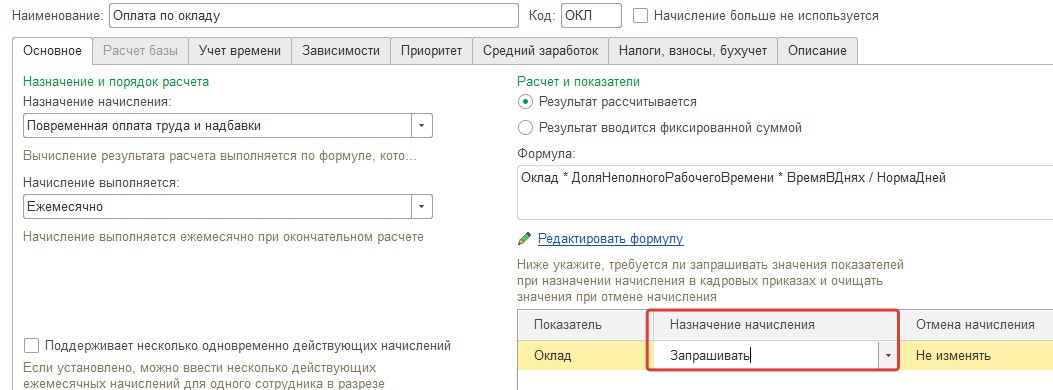Screen dimensions: 1053x390
Task: Click the pencil icon beside Редактировать формулу
Action: tap(524, 238)
